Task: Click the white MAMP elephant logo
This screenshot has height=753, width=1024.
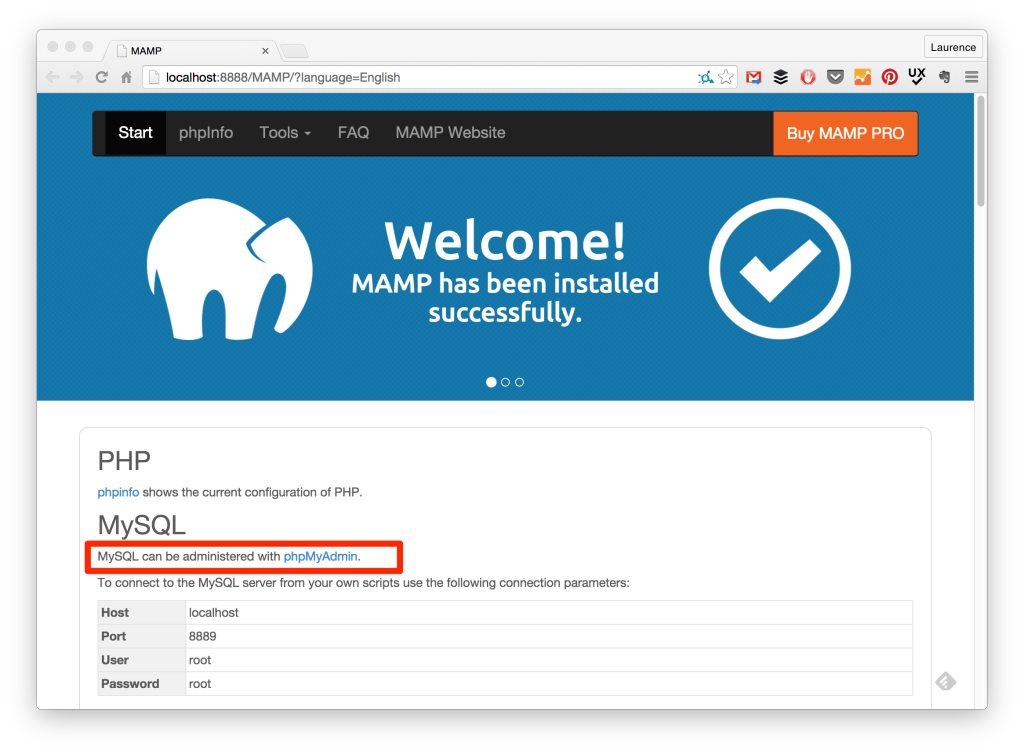Action: [x=230, y=269]
